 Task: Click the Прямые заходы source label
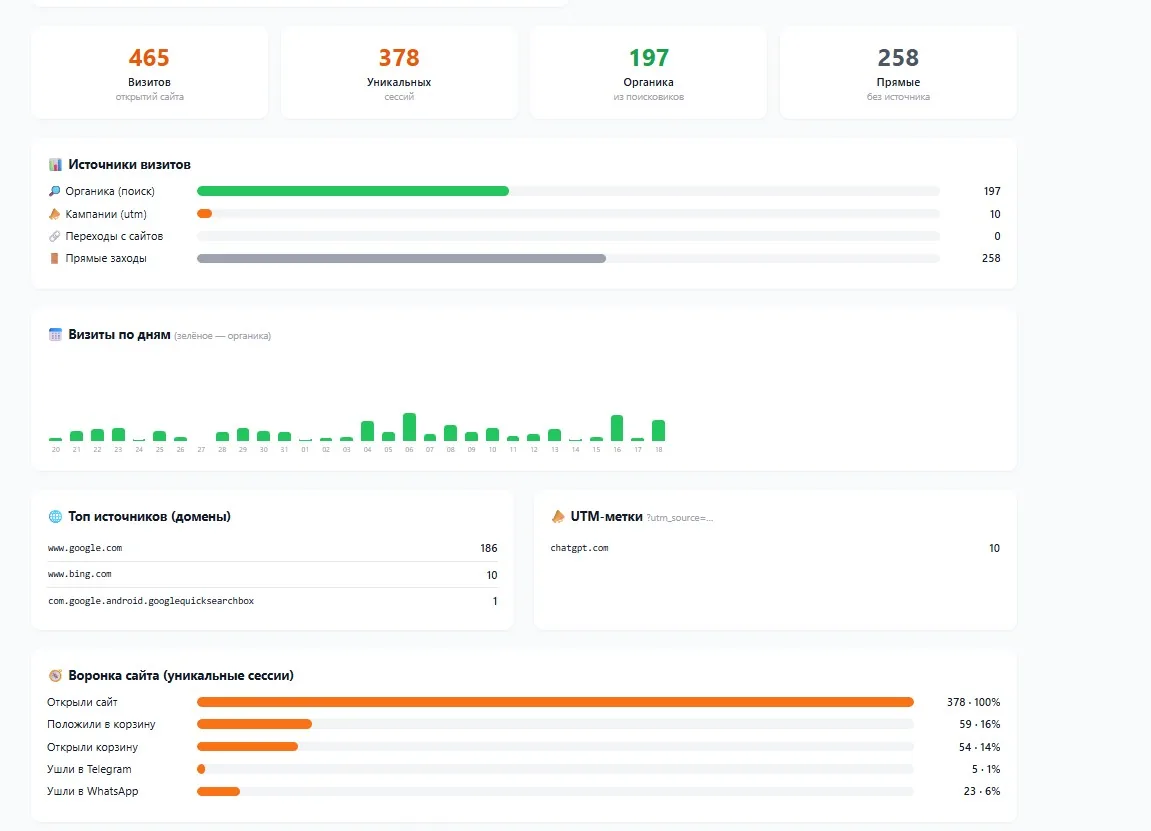106,258
